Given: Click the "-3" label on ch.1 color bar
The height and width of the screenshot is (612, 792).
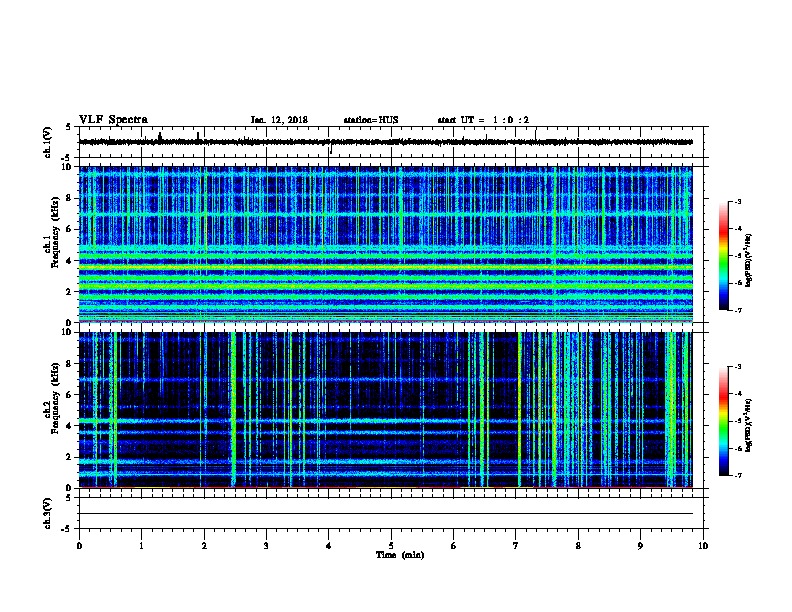Looking at the screenshot, I should click(x=737, y=201).
